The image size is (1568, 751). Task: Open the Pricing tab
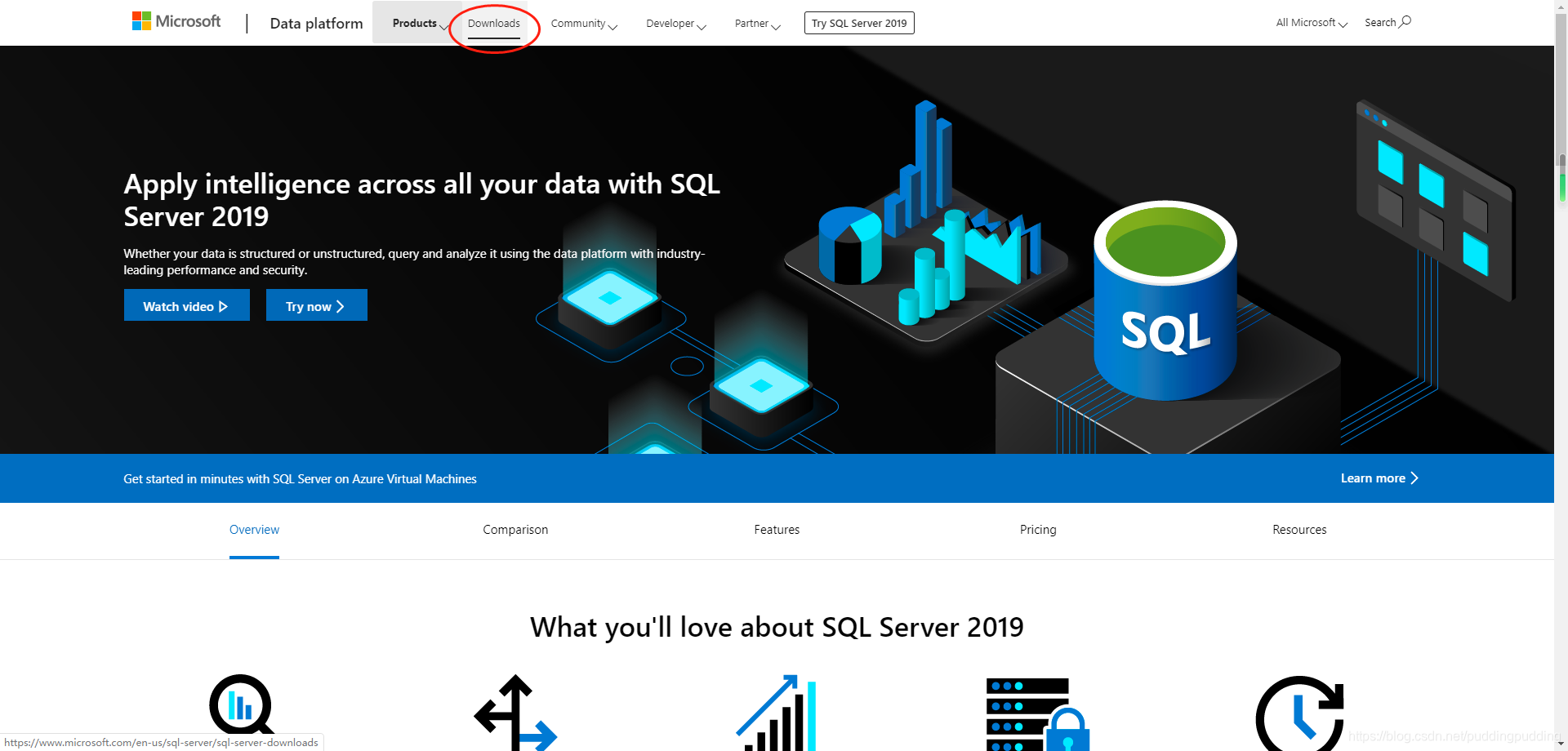pos(1038,530)
